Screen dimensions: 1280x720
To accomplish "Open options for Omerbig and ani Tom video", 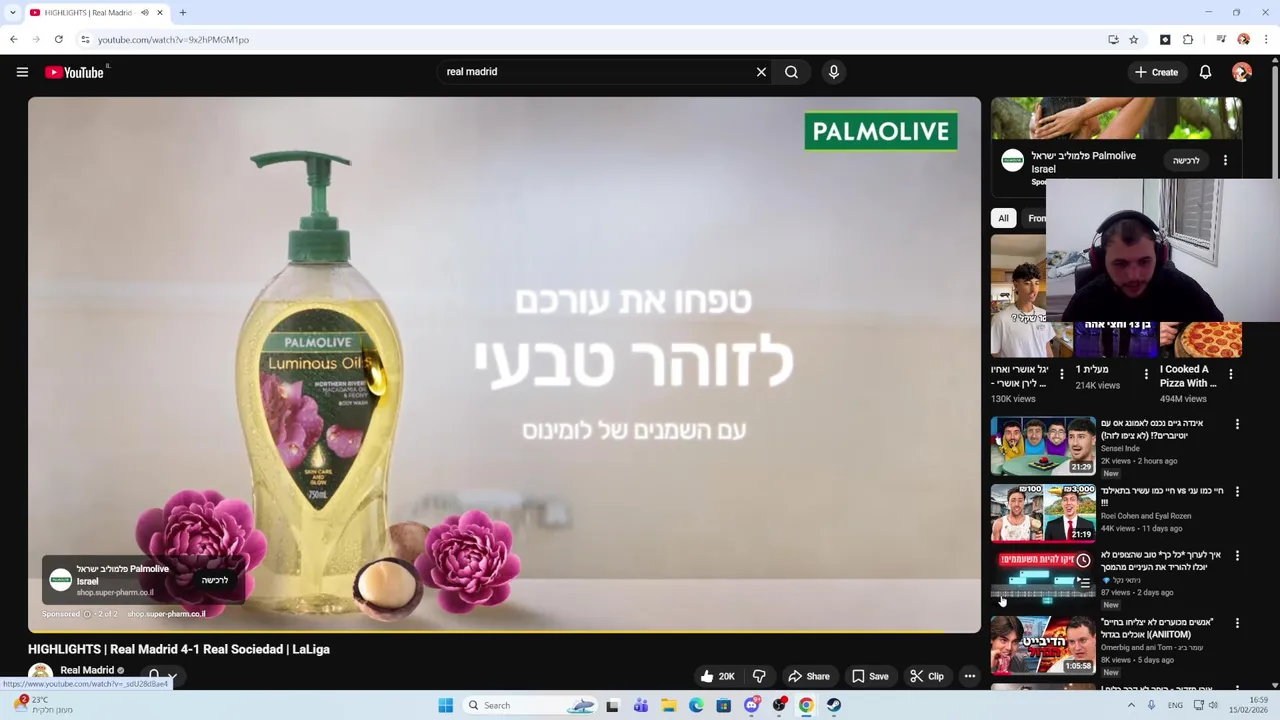I will click(1237, 623).
